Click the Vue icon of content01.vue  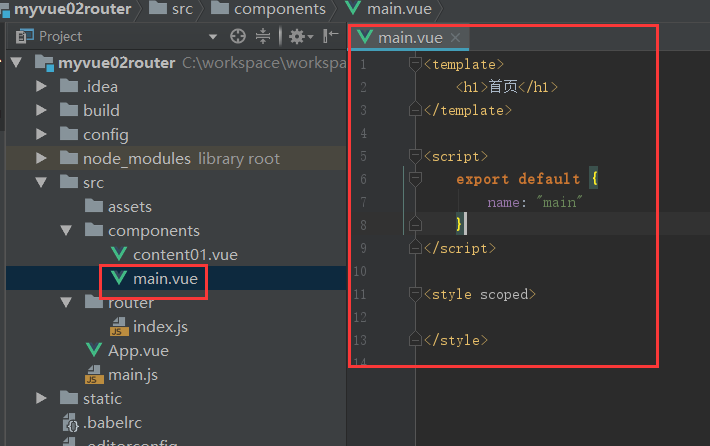pyautogui.click(x=119, y=254)
